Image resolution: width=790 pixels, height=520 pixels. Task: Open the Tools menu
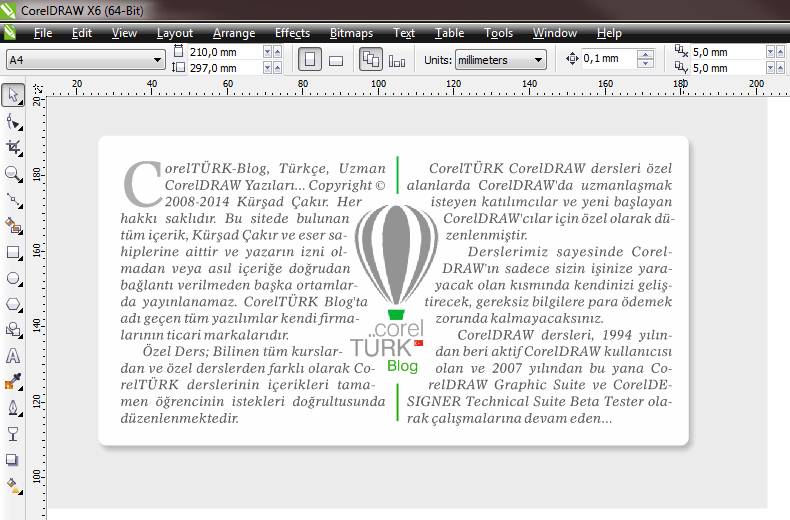pos(498,33)
